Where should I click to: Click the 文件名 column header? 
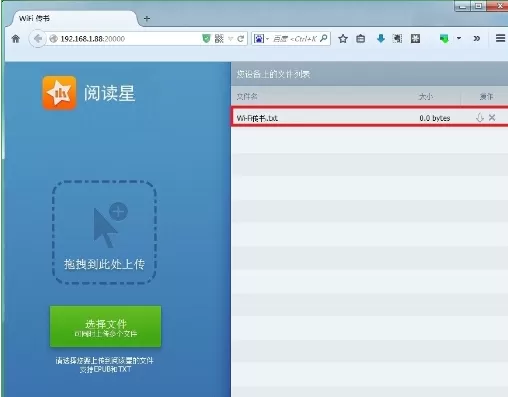[x=247, y=97]
